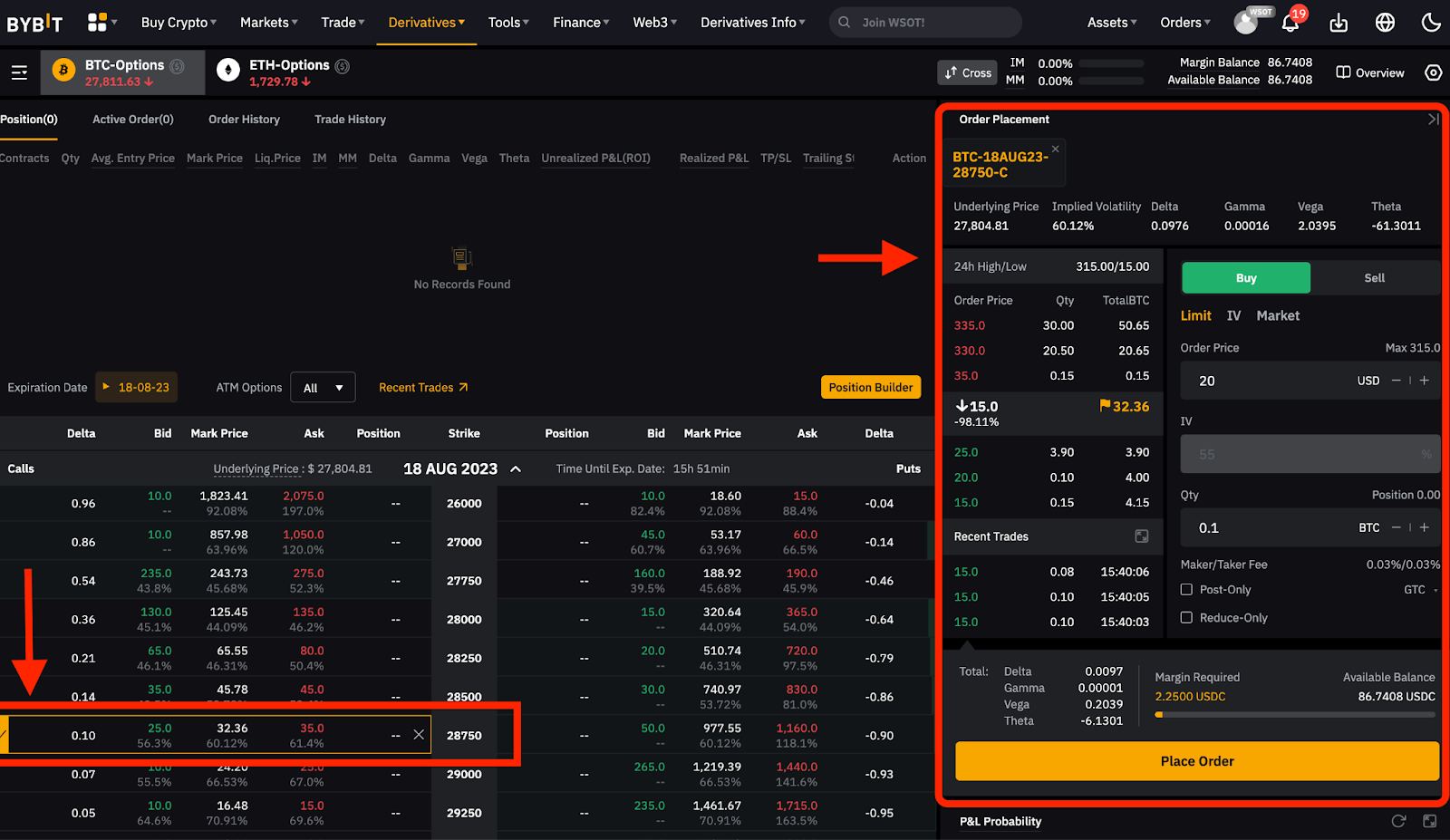The image size is (1450, 840).
Task: Open the apps grid icon
Action: point(97,23)
